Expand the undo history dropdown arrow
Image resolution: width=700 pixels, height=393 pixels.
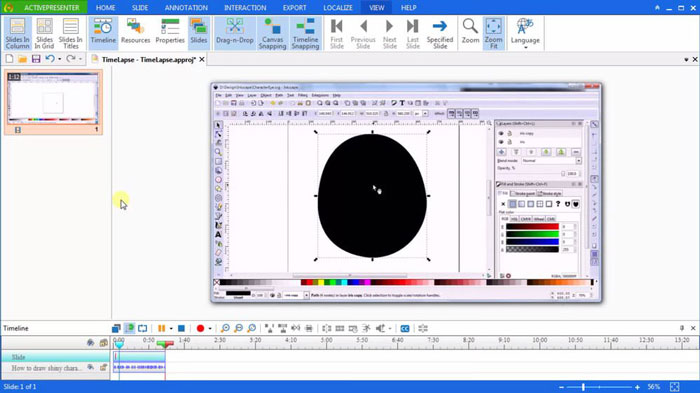point(59,59)
